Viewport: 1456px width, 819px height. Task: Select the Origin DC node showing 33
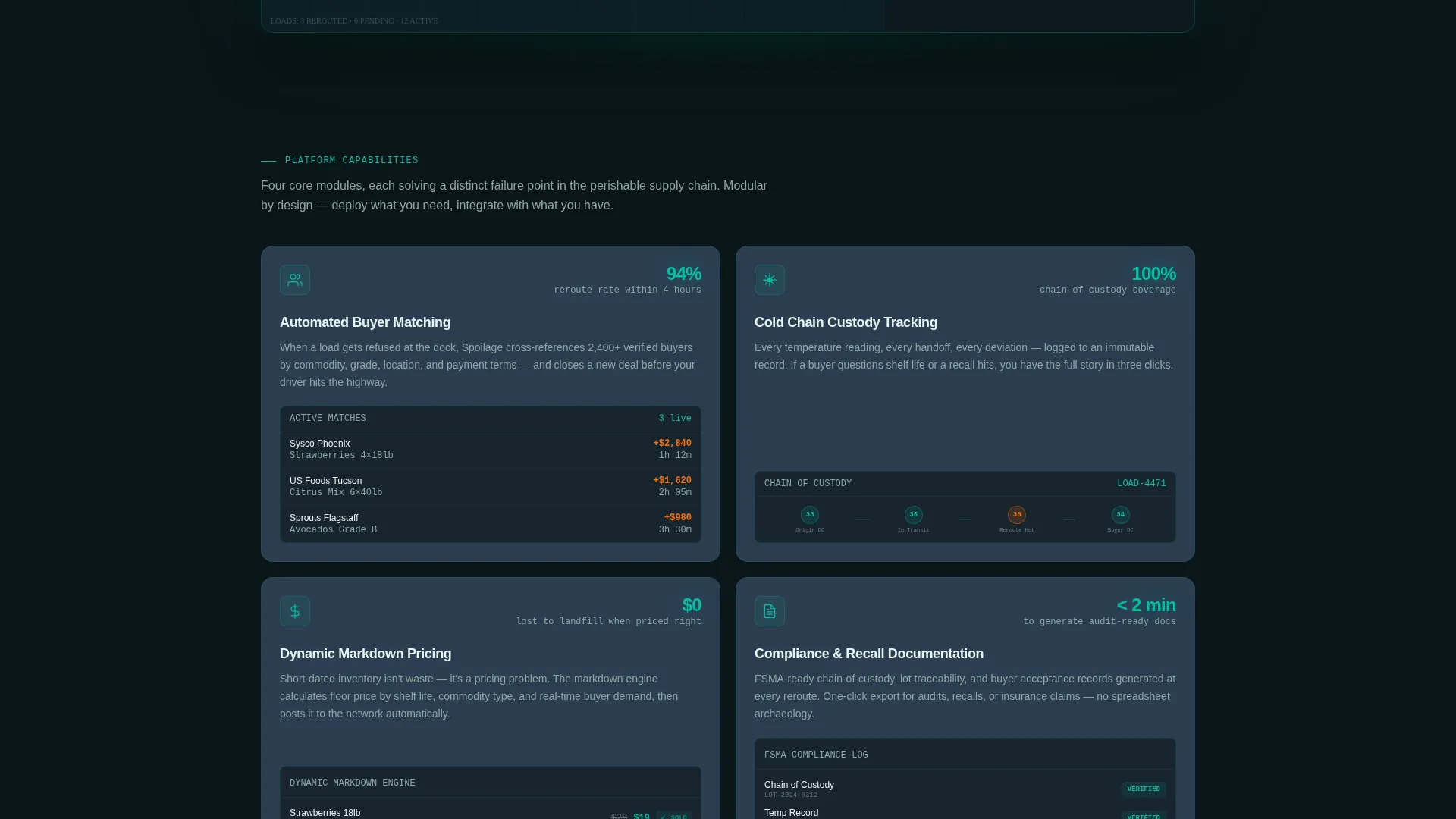coord(810,515)
